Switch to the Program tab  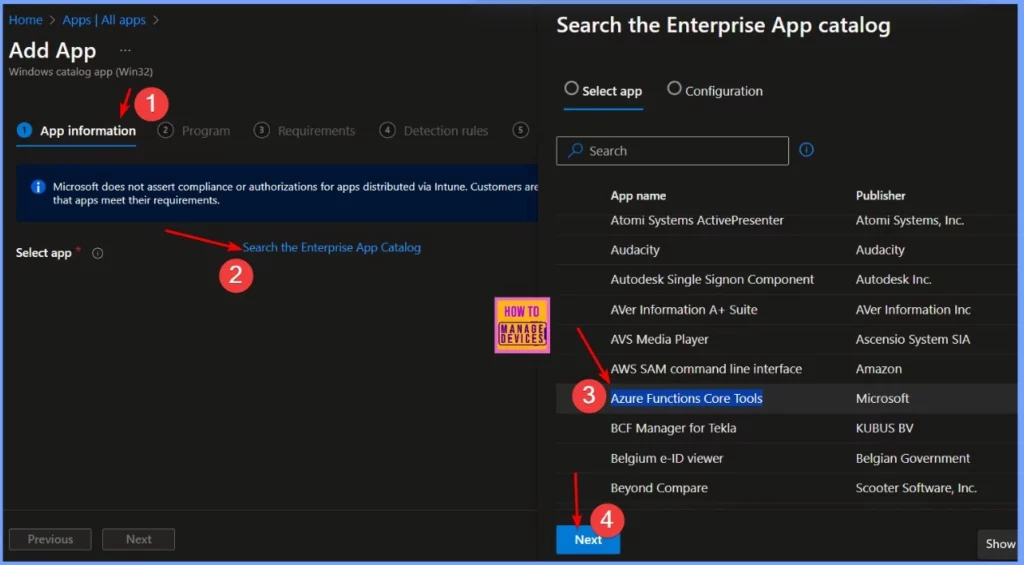(x=194, y=131)
